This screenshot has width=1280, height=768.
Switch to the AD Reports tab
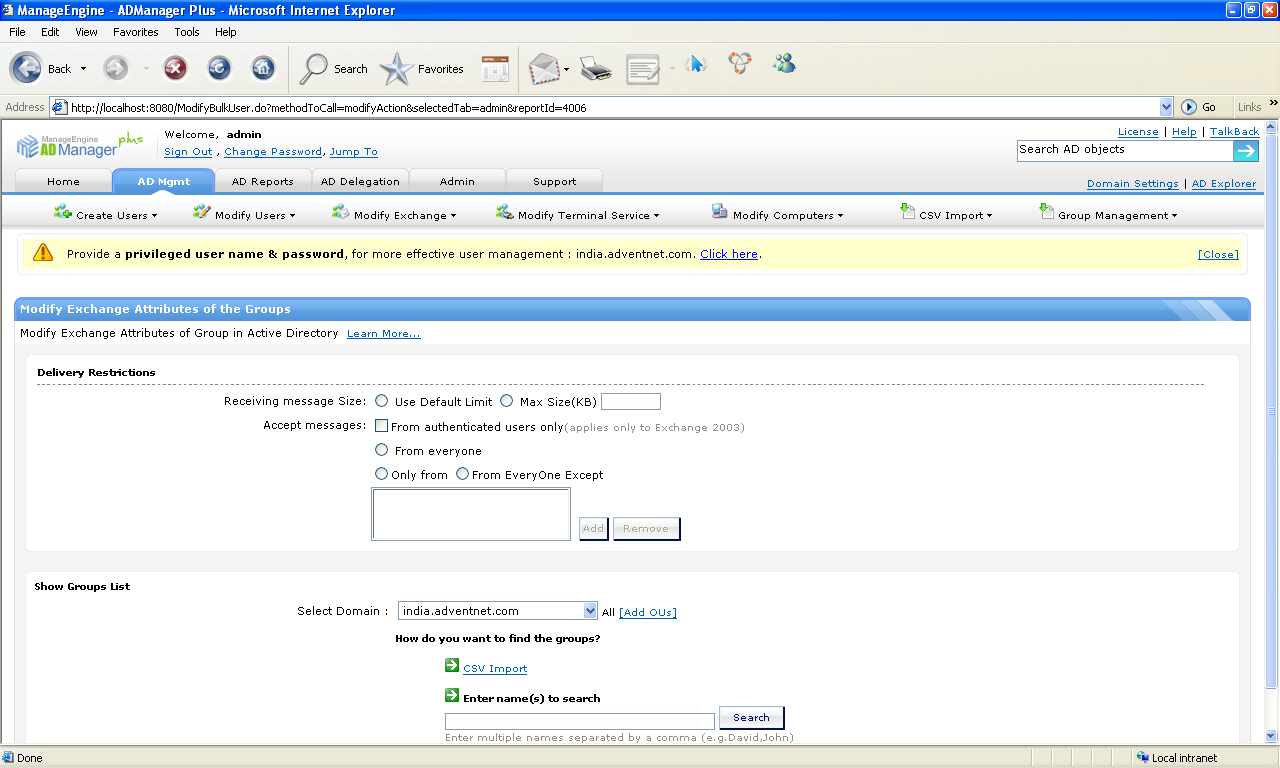[262, 181]
